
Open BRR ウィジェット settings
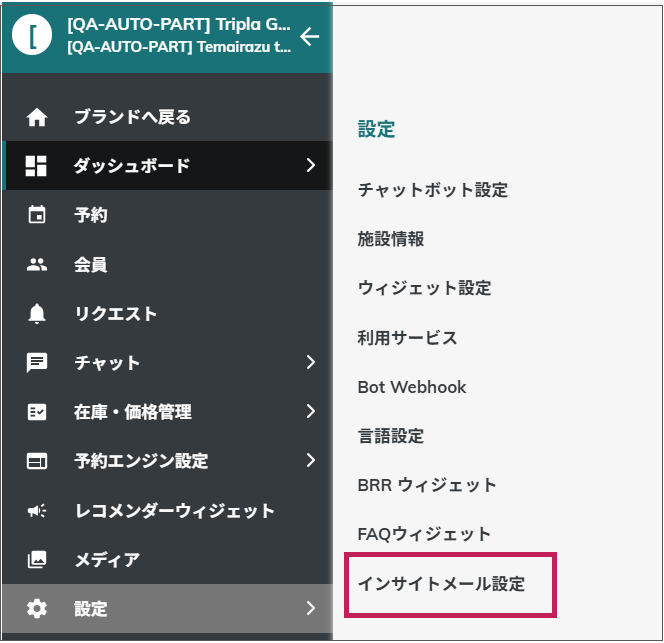click(x=427, y=485)
